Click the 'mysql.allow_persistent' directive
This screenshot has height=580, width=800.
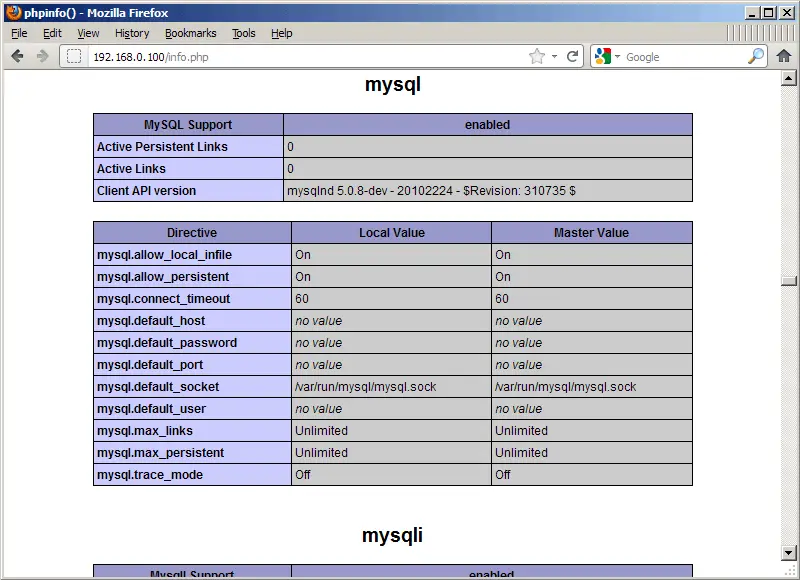[x=163, y=276]
